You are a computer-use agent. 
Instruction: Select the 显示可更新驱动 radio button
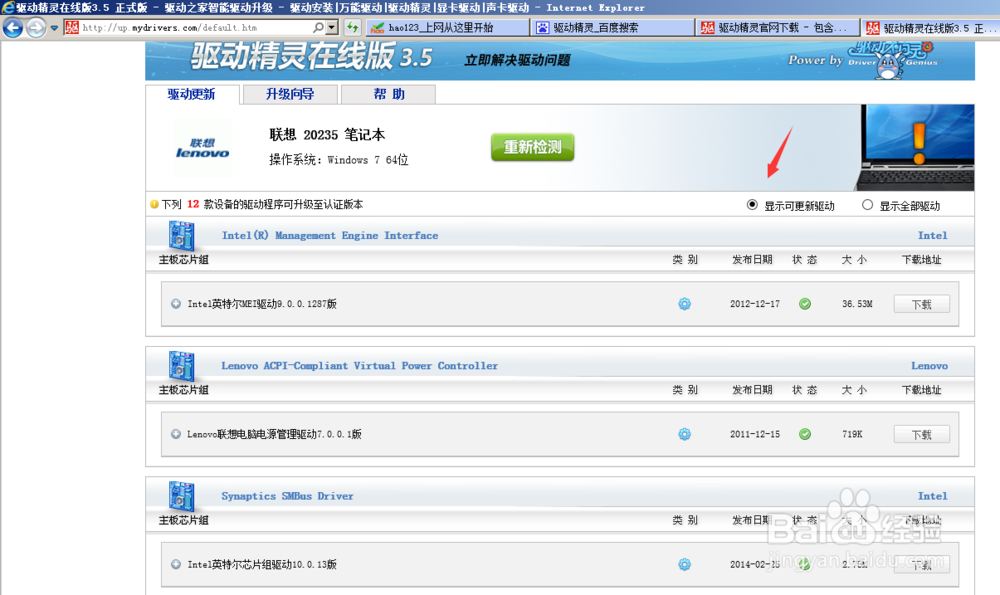pyautogui.click(x=752, y=205)
